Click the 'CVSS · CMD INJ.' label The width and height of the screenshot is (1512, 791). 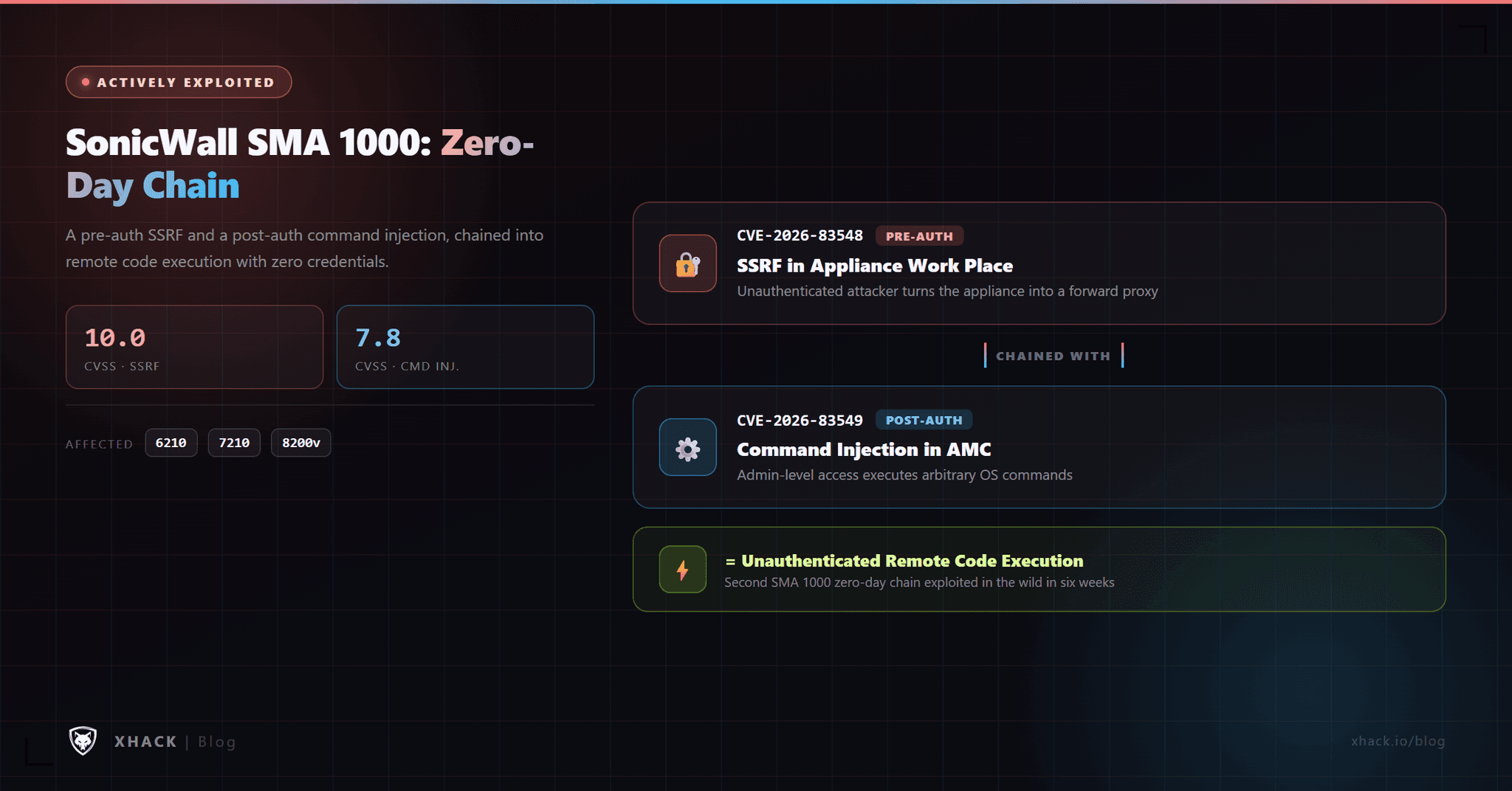(407, 366)
